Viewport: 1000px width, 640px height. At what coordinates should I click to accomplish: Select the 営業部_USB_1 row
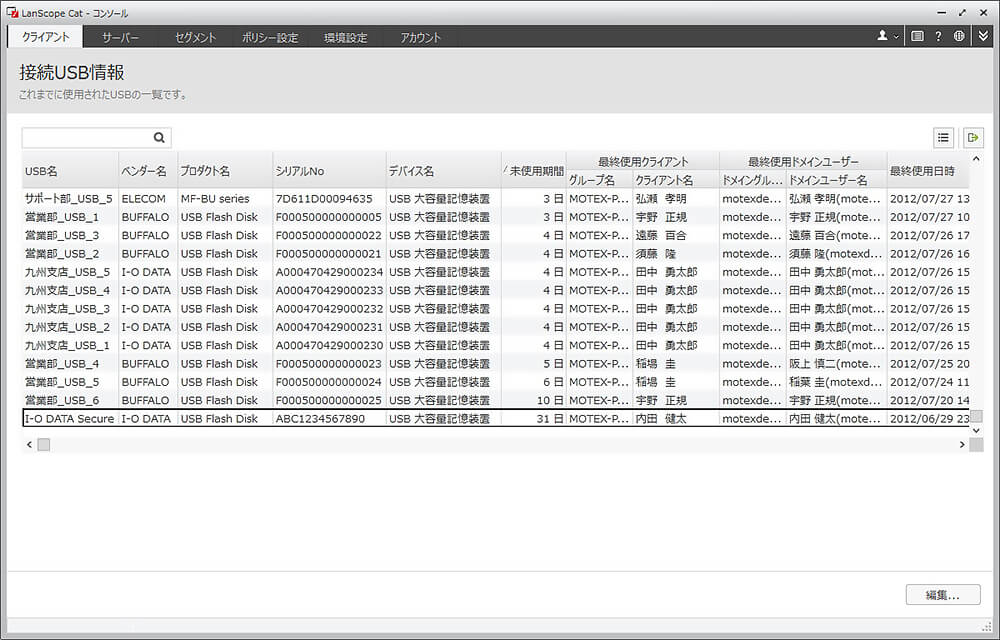click(x=496, y=217)
